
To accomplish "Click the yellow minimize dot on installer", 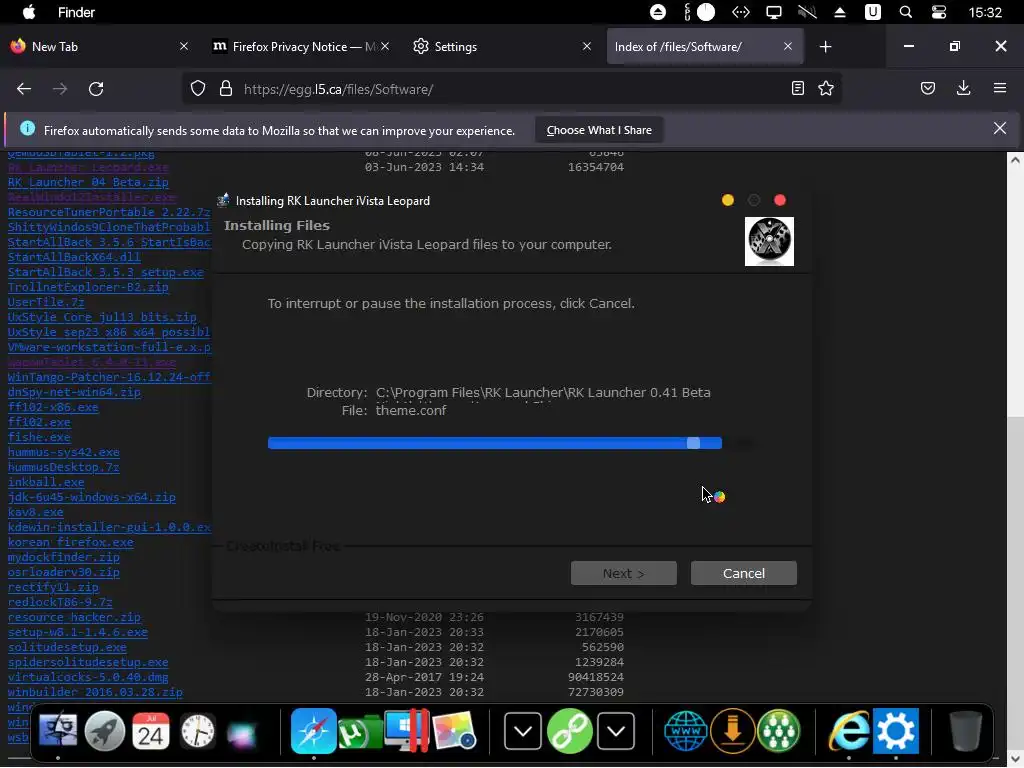I will point(728,200).
